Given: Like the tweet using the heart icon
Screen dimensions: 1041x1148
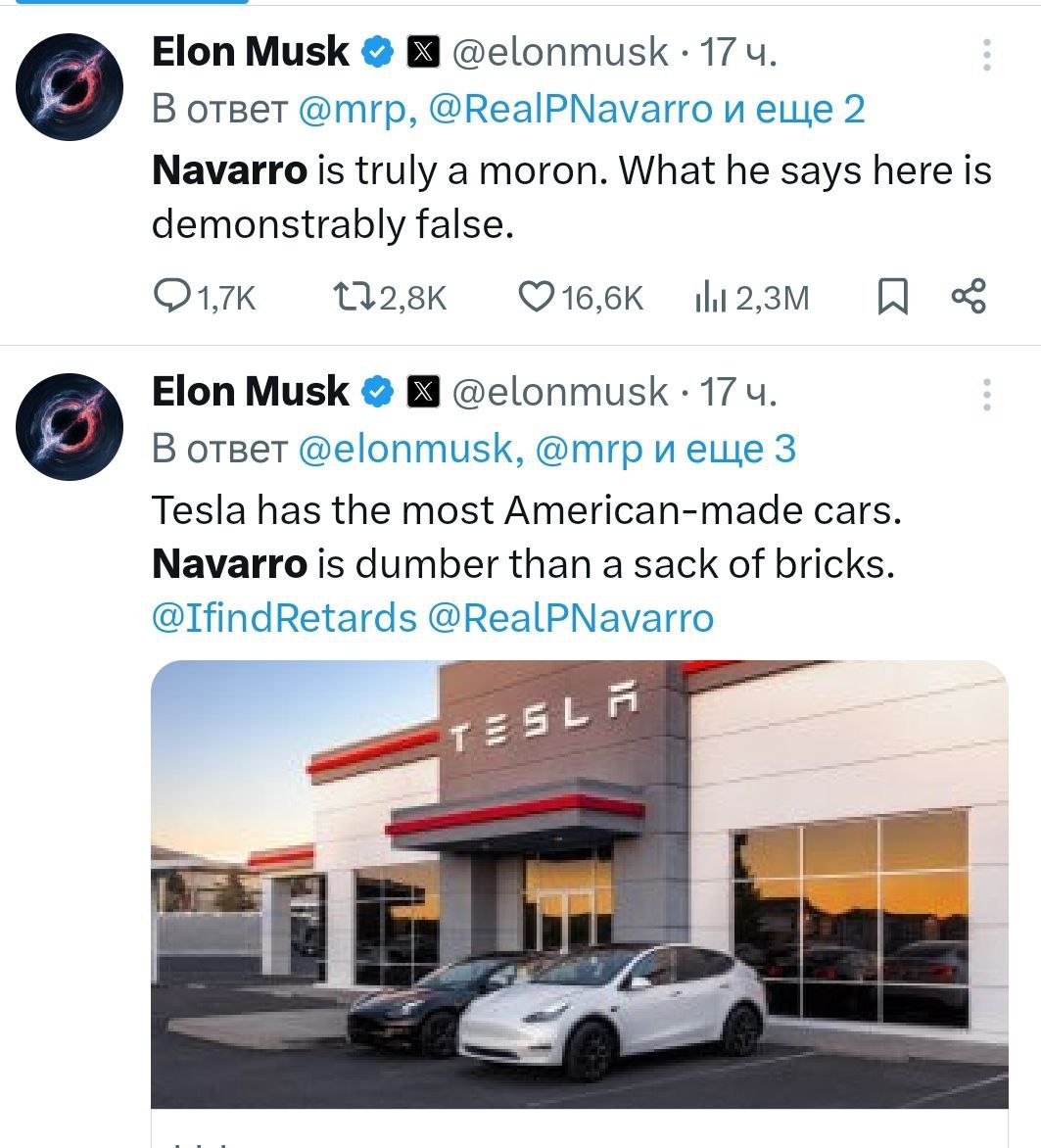Looking at the screenshot, I should pos(540,296).
